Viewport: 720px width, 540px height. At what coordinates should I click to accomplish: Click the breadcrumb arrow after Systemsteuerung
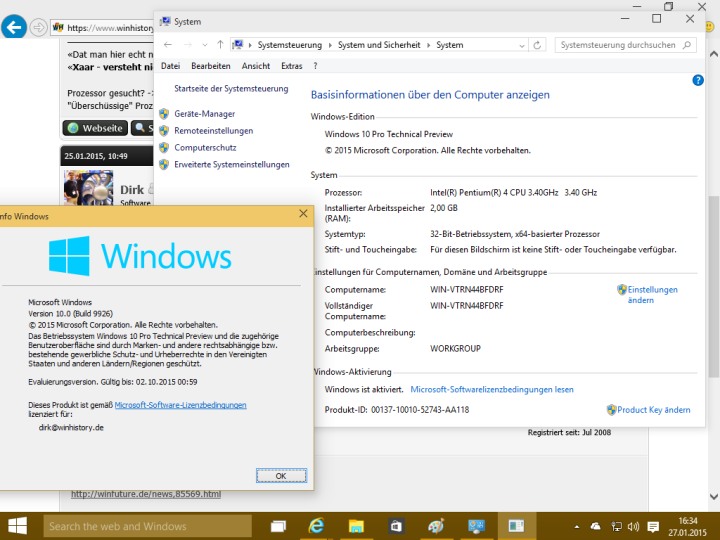click(x=330, y=45)
